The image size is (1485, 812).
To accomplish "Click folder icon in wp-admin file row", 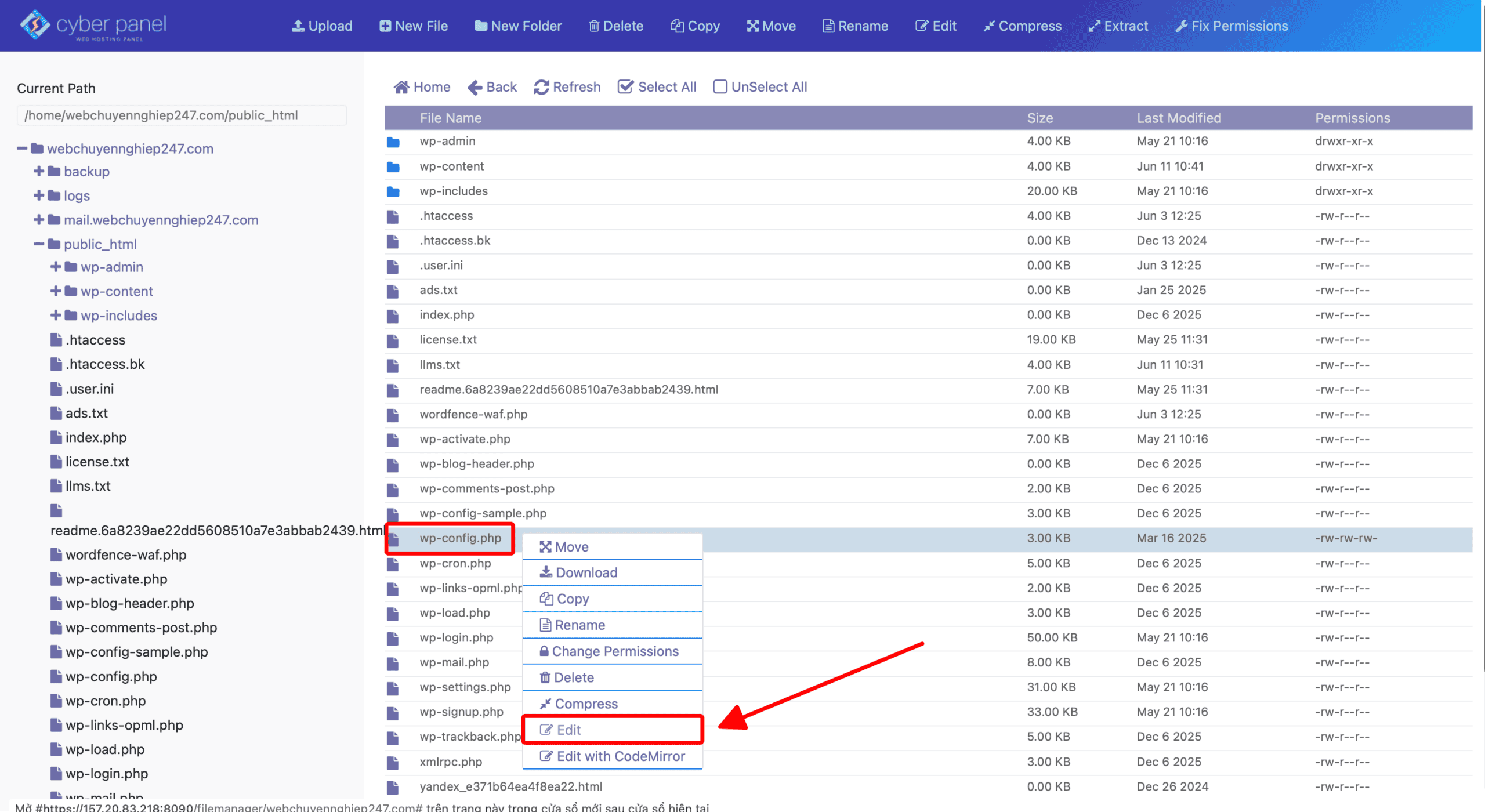I will (393, 142).
